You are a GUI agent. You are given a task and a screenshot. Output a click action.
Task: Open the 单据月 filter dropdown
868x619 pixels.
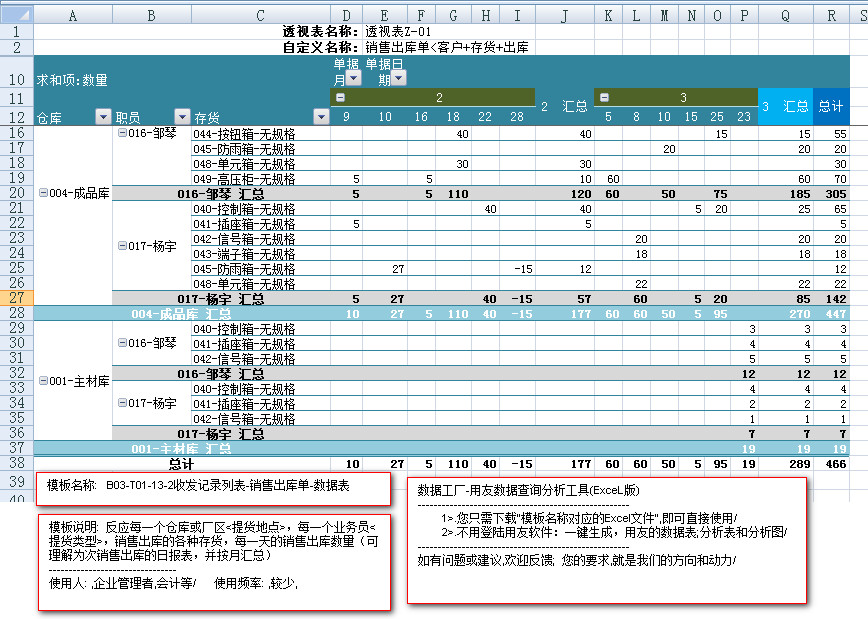click(x=354, y=79)
